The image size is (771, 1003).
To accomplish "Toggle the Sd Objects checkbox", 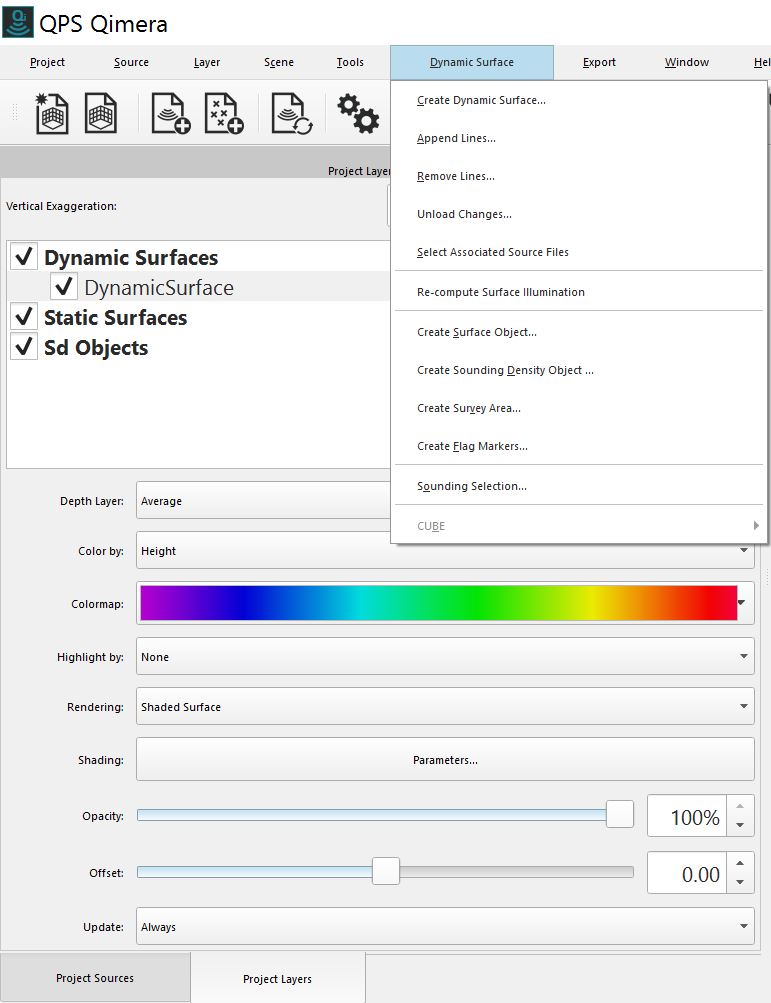I will tap(25, 347).
